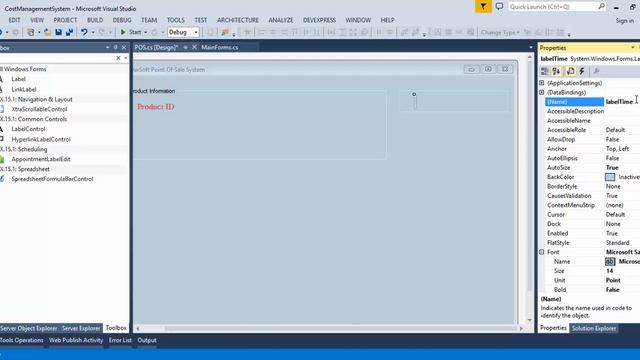The width and height of the screenshot is (640, 360).
Task: Collapse the All Windows Forms group
Action: click(23, 69)
